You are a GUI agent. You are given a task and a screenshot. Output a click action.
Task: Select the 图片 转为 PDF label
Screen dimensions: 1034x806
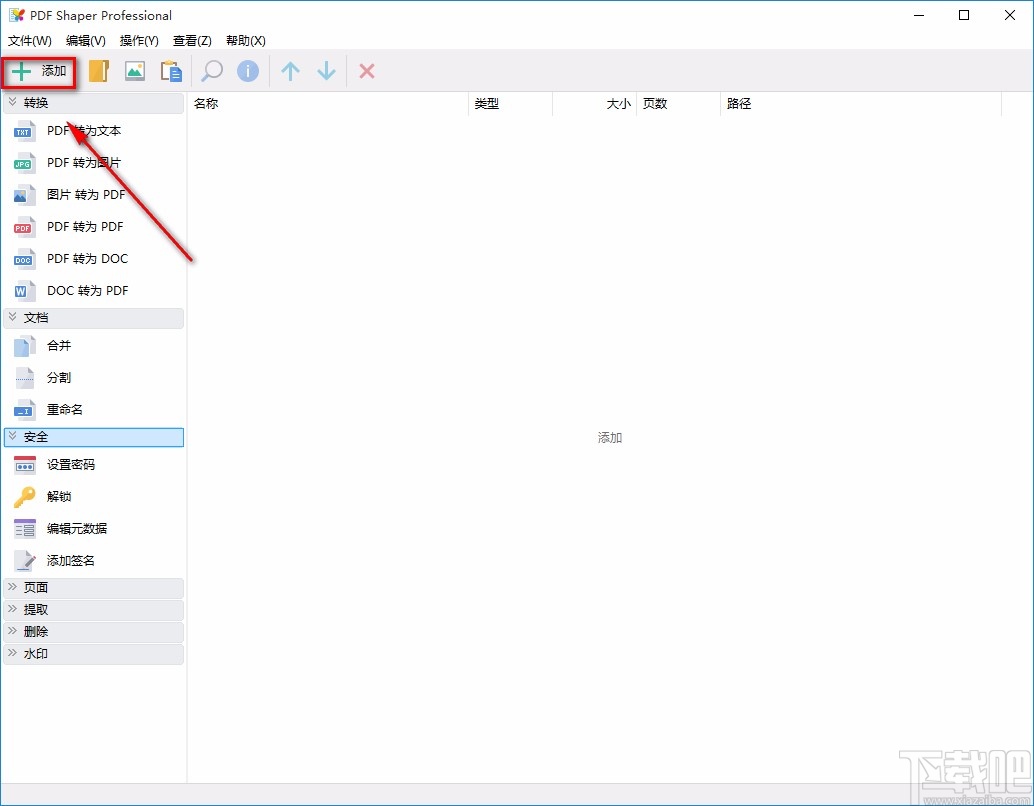coord(86,195)
